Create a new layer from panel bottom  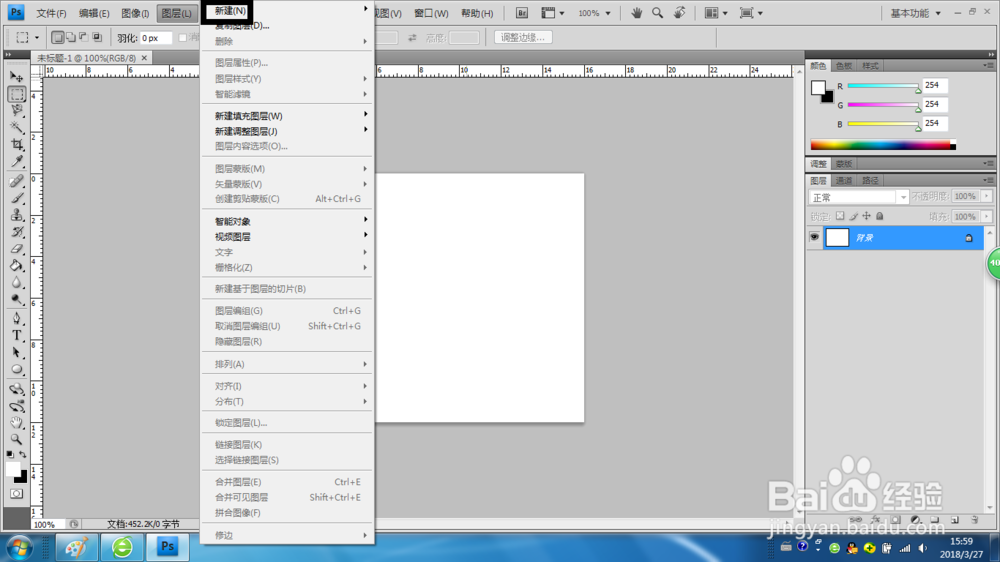pos(955,520)
